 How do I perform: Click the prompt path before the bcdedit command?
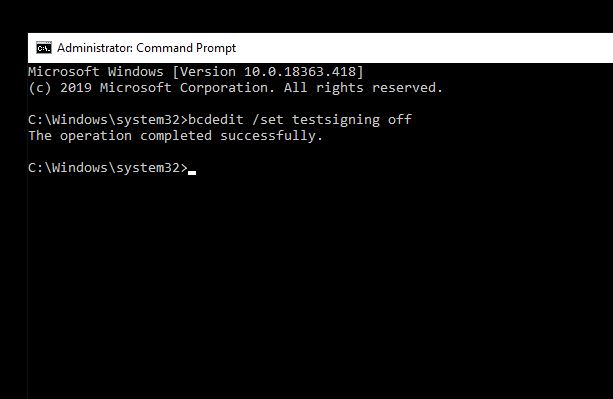coord(108,120)
